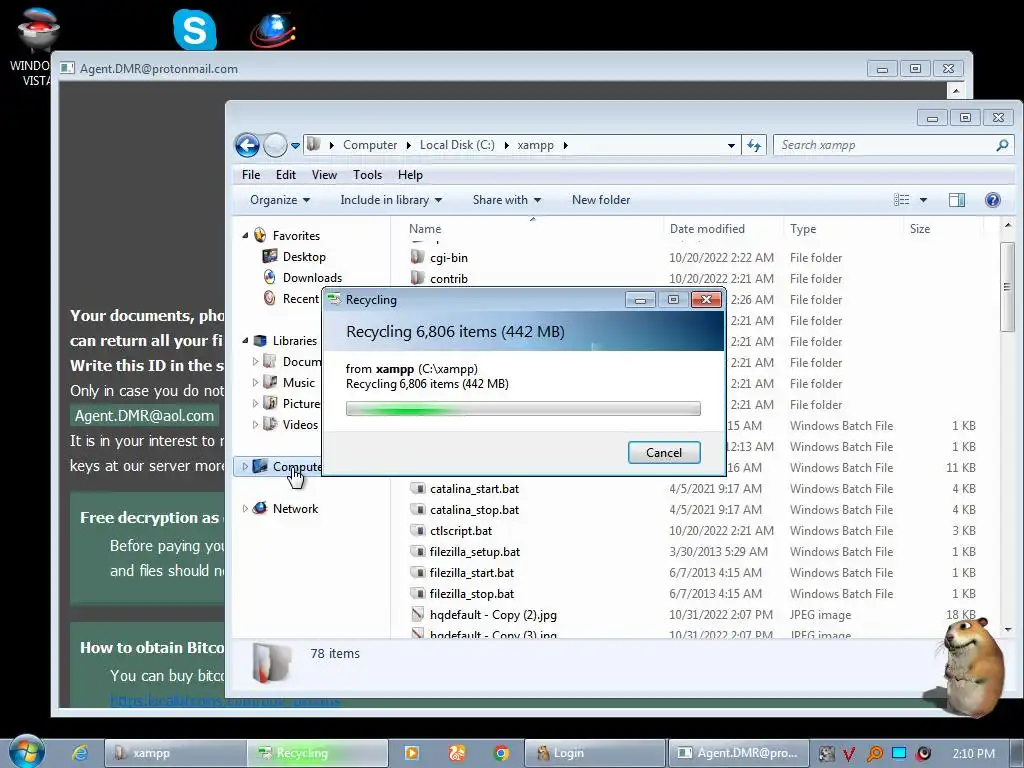Open Internet Explorer from taskbar

(x=80, y=753)
